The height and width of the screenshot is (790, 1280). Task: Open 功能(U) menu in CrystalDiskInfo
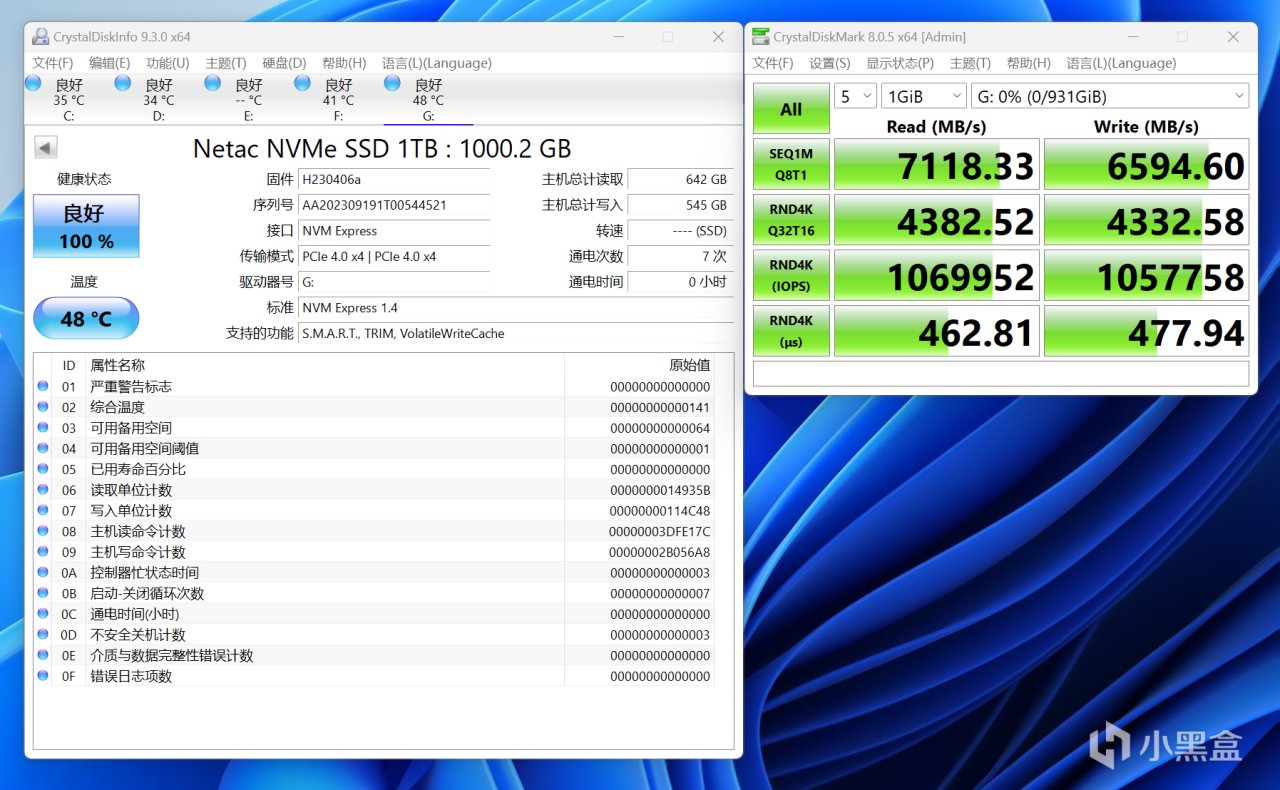(x=168, y=63)
